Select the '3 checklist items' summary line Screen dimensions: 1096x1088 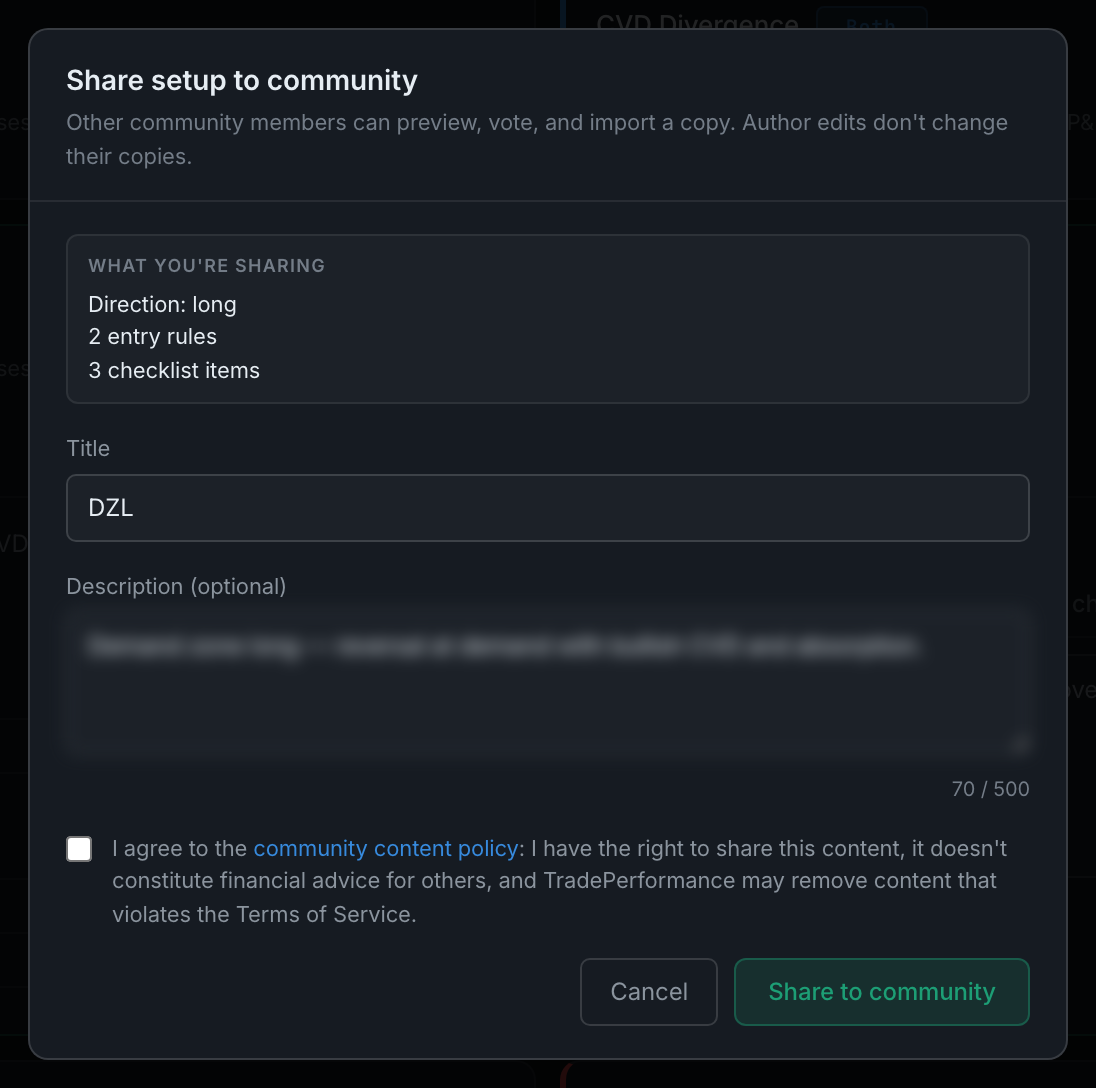point(174,370)
